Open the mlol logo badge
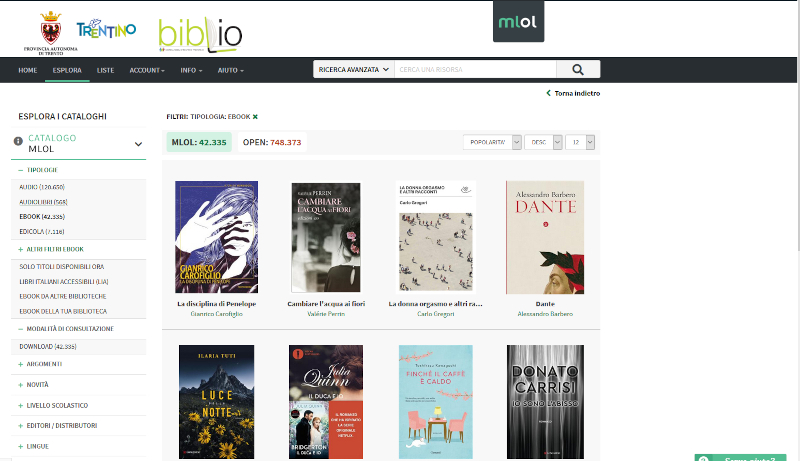 [518, 21]
